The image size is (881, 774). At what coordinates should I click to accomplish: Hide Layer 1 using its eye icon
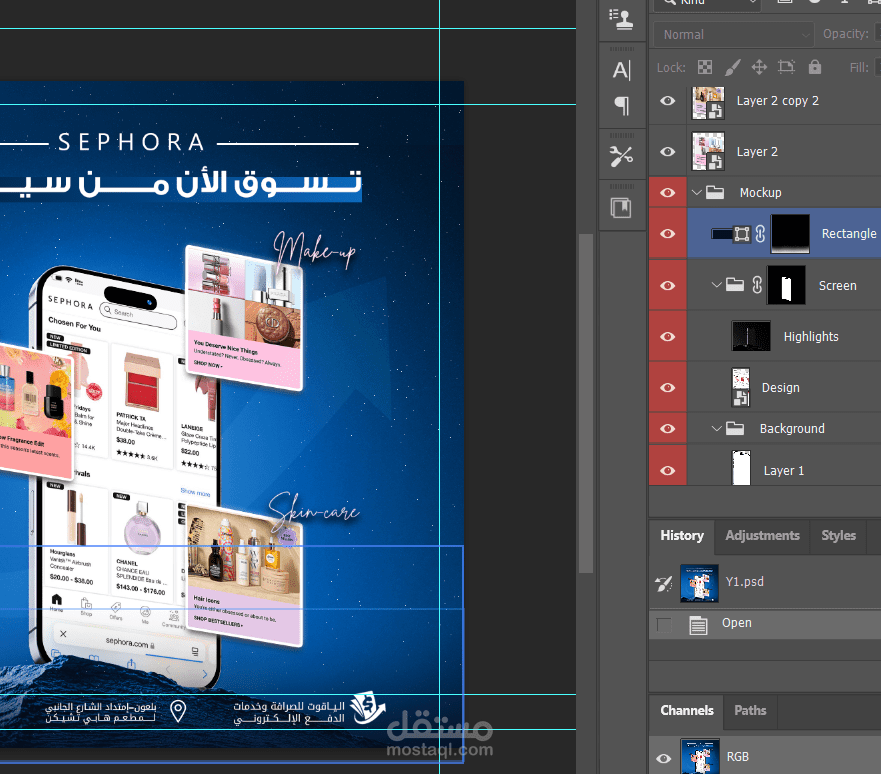coord(667,470)
